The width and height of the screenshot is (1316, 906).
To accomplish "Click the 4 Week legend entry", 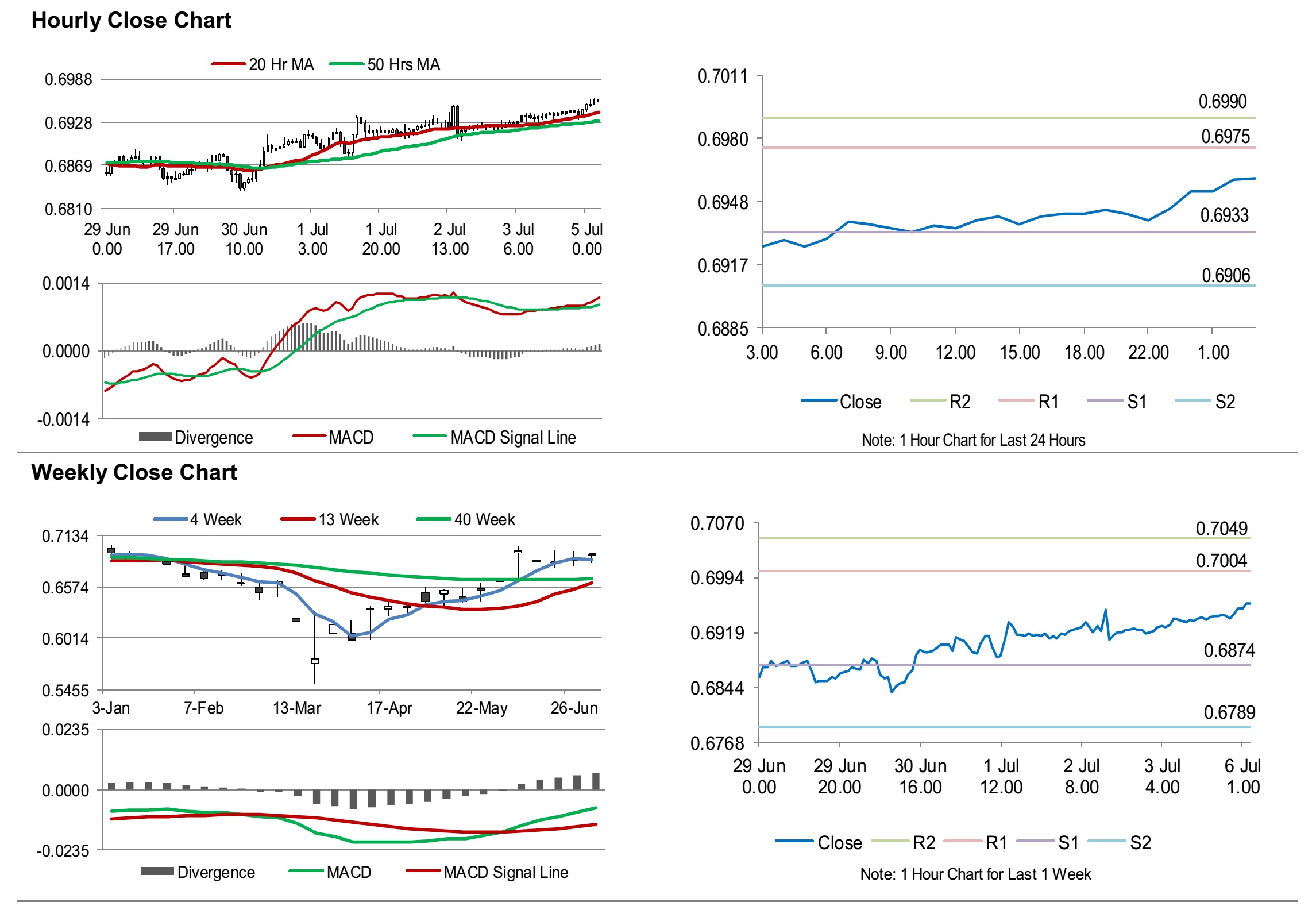I will [x=215, y=519].
